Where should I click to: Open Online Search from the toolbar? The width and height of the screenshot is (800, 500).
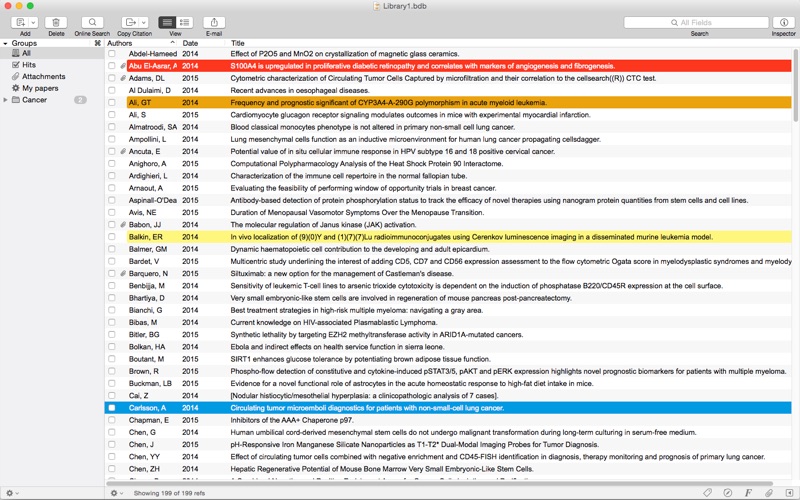(92, 22)
